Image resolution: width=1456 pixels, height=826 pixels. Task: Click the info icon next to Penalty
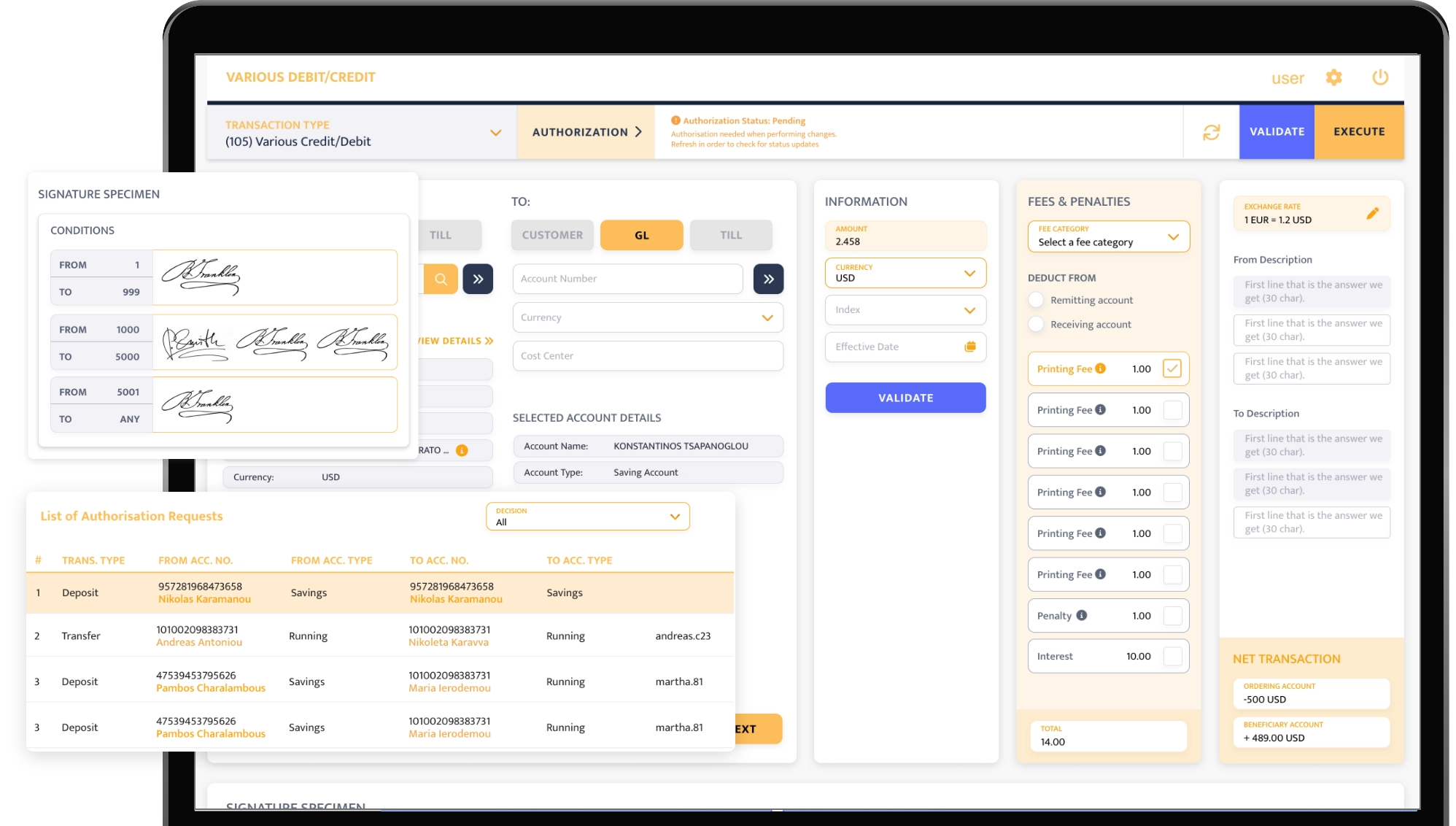[x=1081, y=615]
